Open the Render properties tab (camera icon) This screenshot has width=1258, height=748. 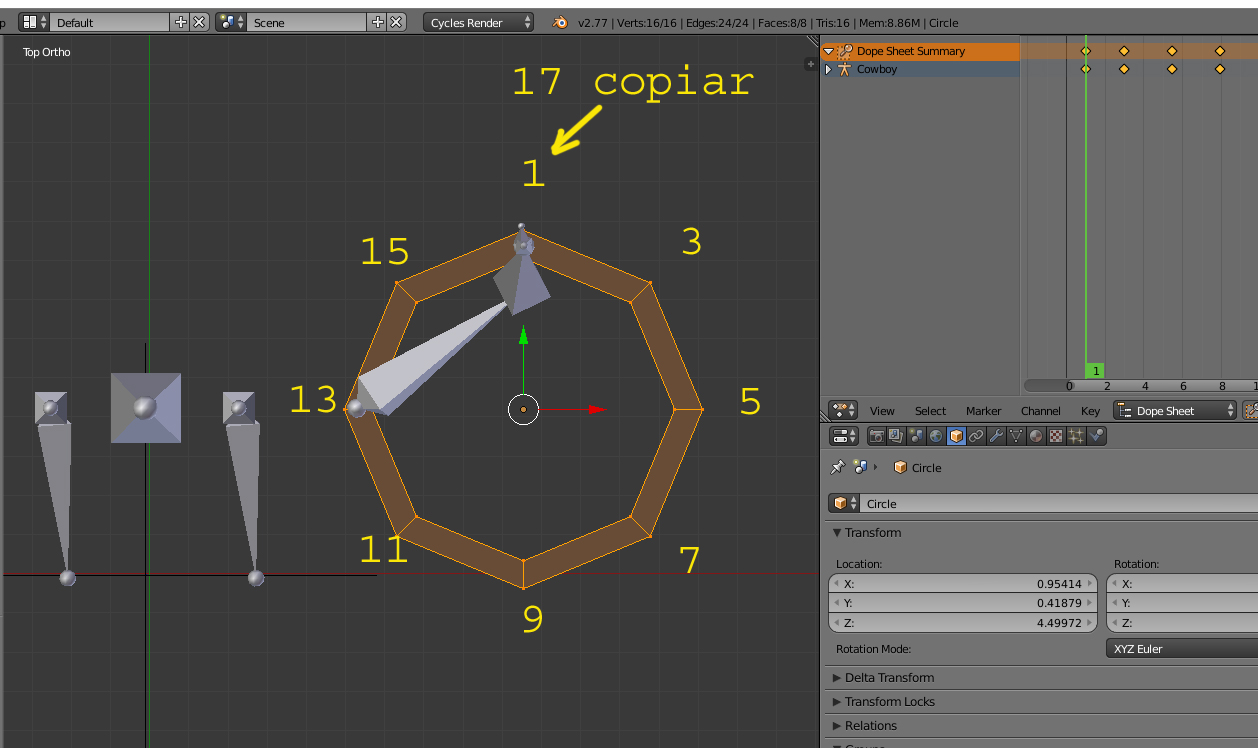(x=877, y=436)
